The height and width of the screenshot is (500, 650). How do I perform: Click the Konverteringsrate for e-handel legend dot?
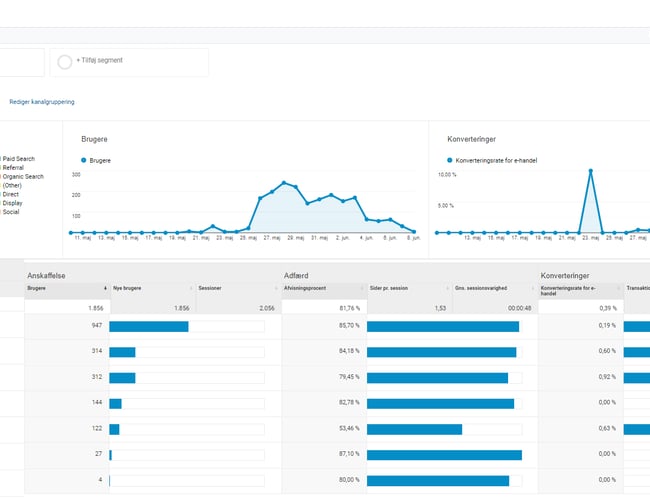pyautogui.click(x=450, y=160)
